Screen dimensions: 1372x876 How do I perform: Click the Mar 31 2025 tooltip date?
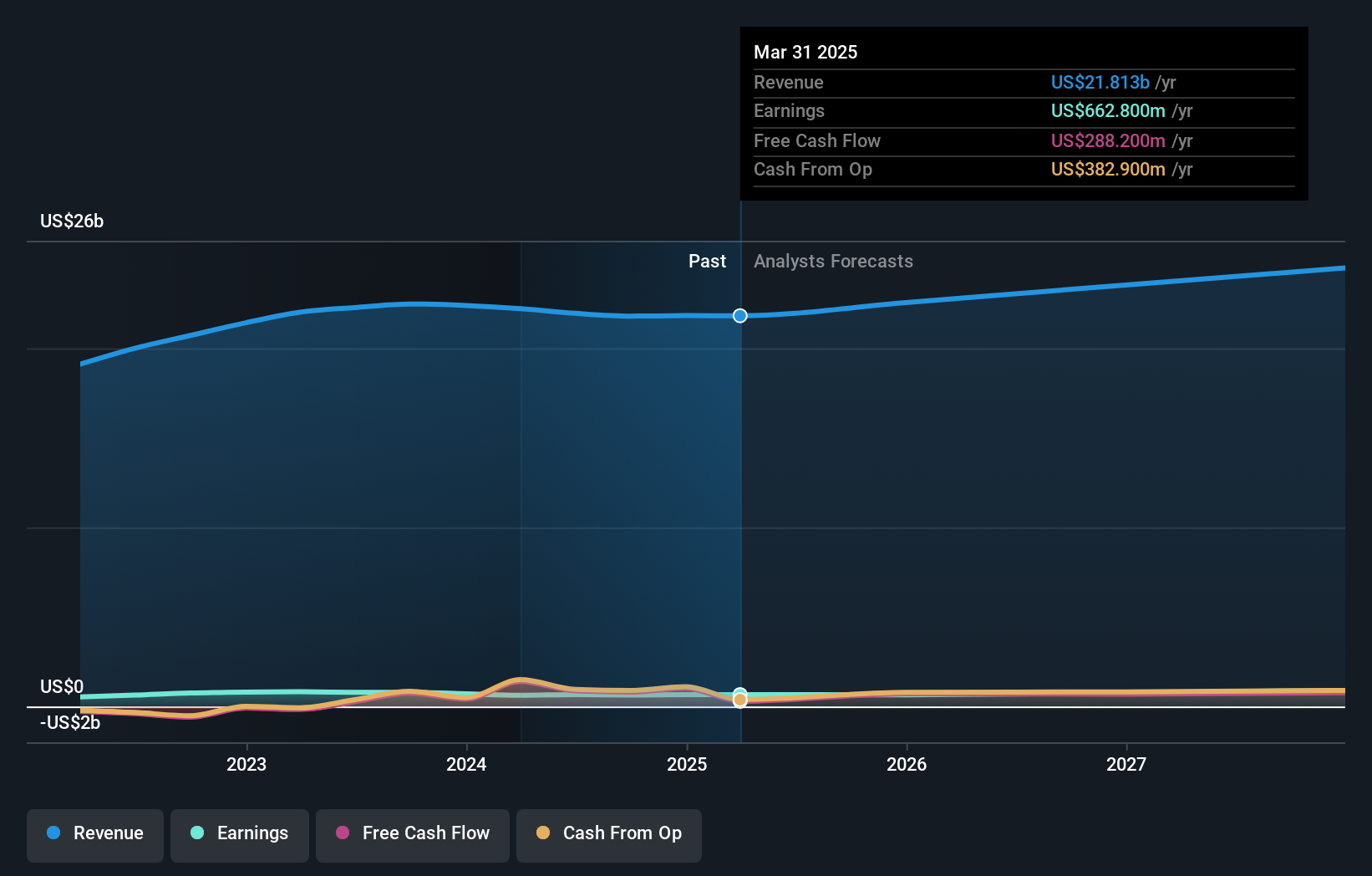805,52
